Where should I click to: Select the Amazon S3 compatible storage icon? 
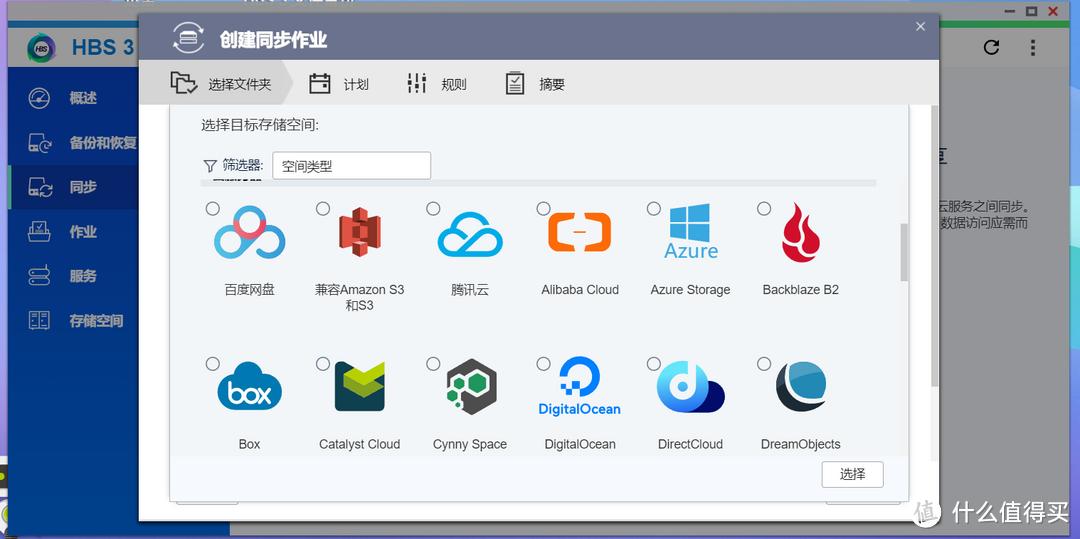pos(359,232)
